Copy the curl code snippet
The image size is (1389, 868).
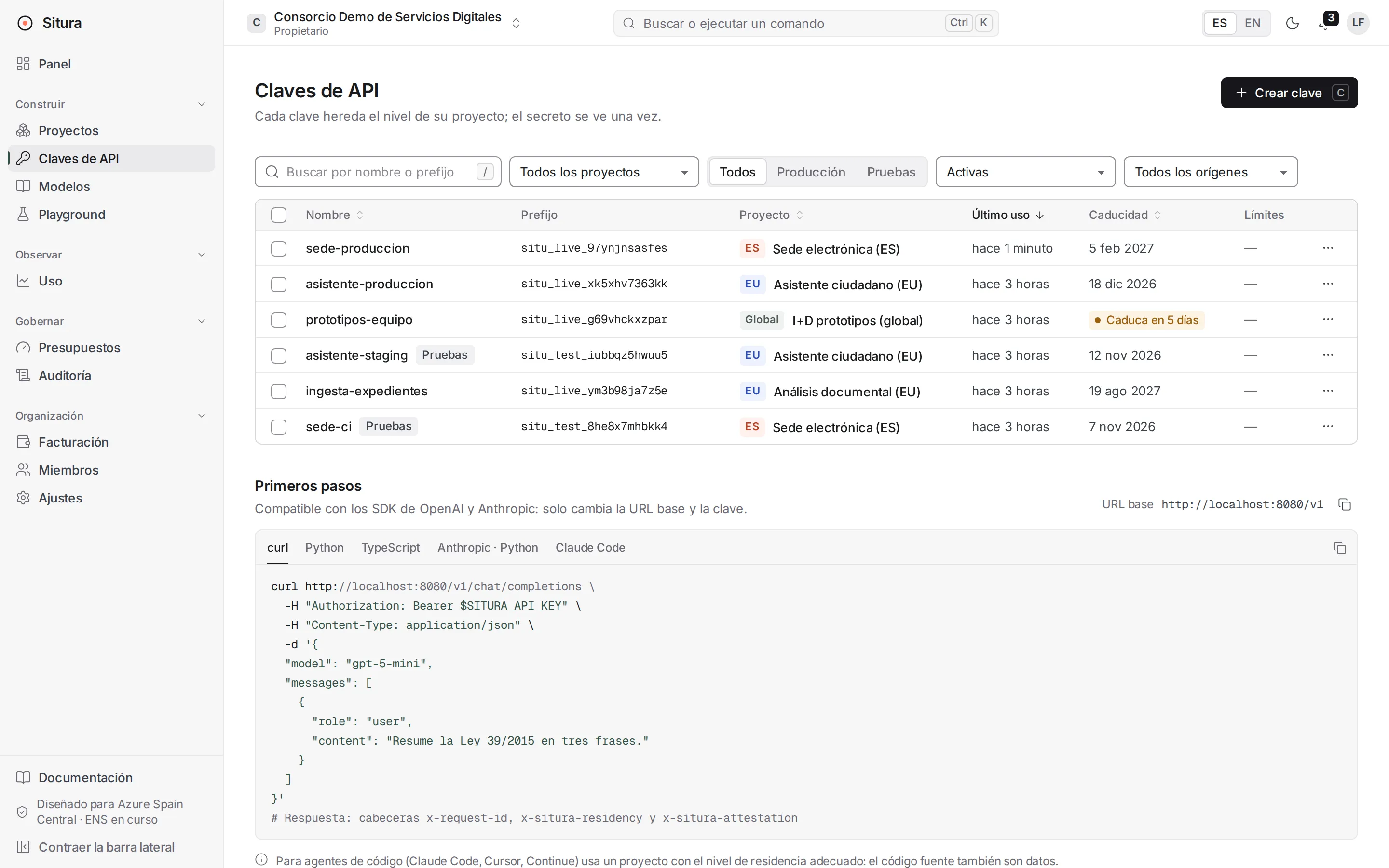point(1340,548)
